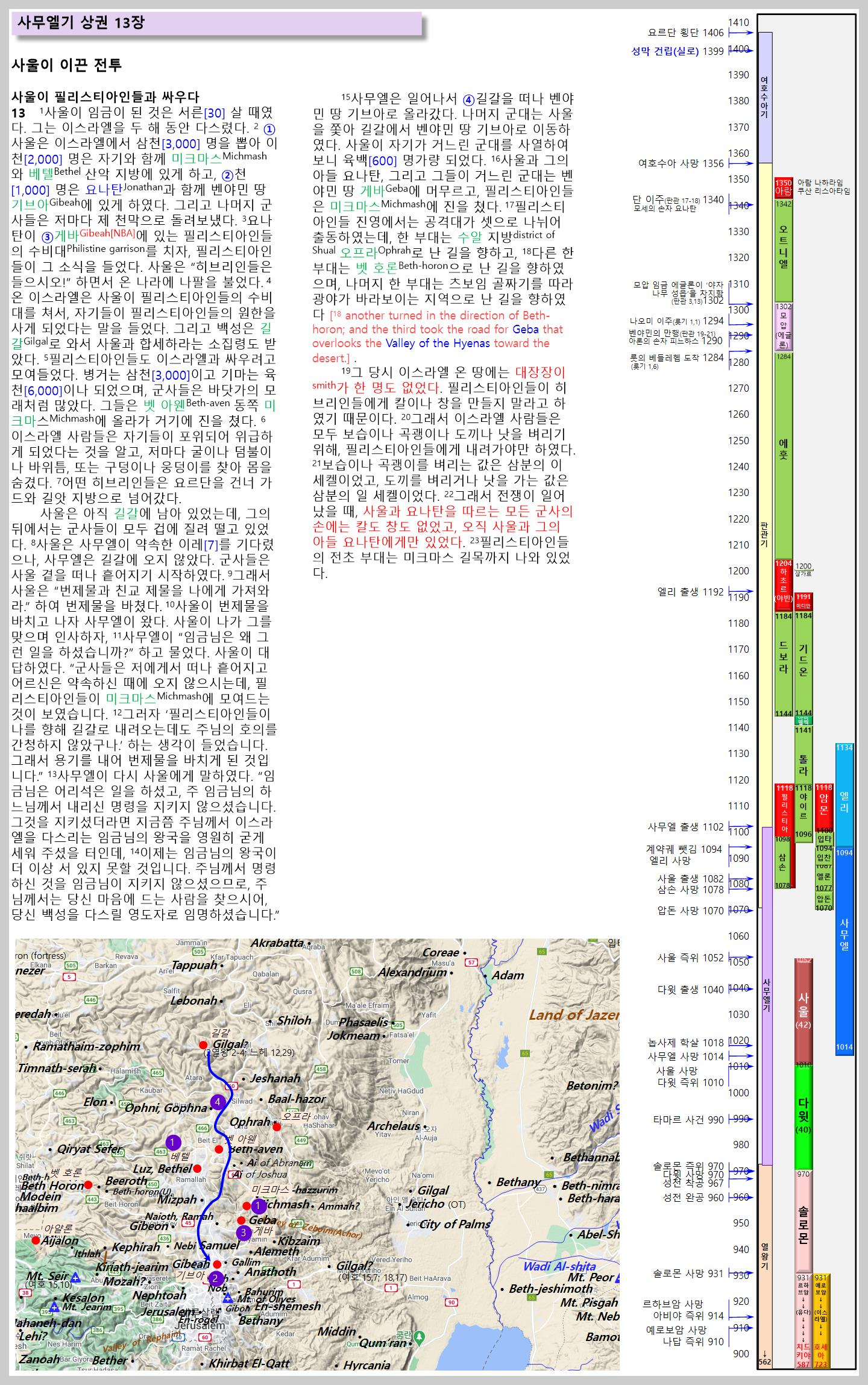
Task: Click green 다윗 (40) reign bar
Action: [804, 1117]
